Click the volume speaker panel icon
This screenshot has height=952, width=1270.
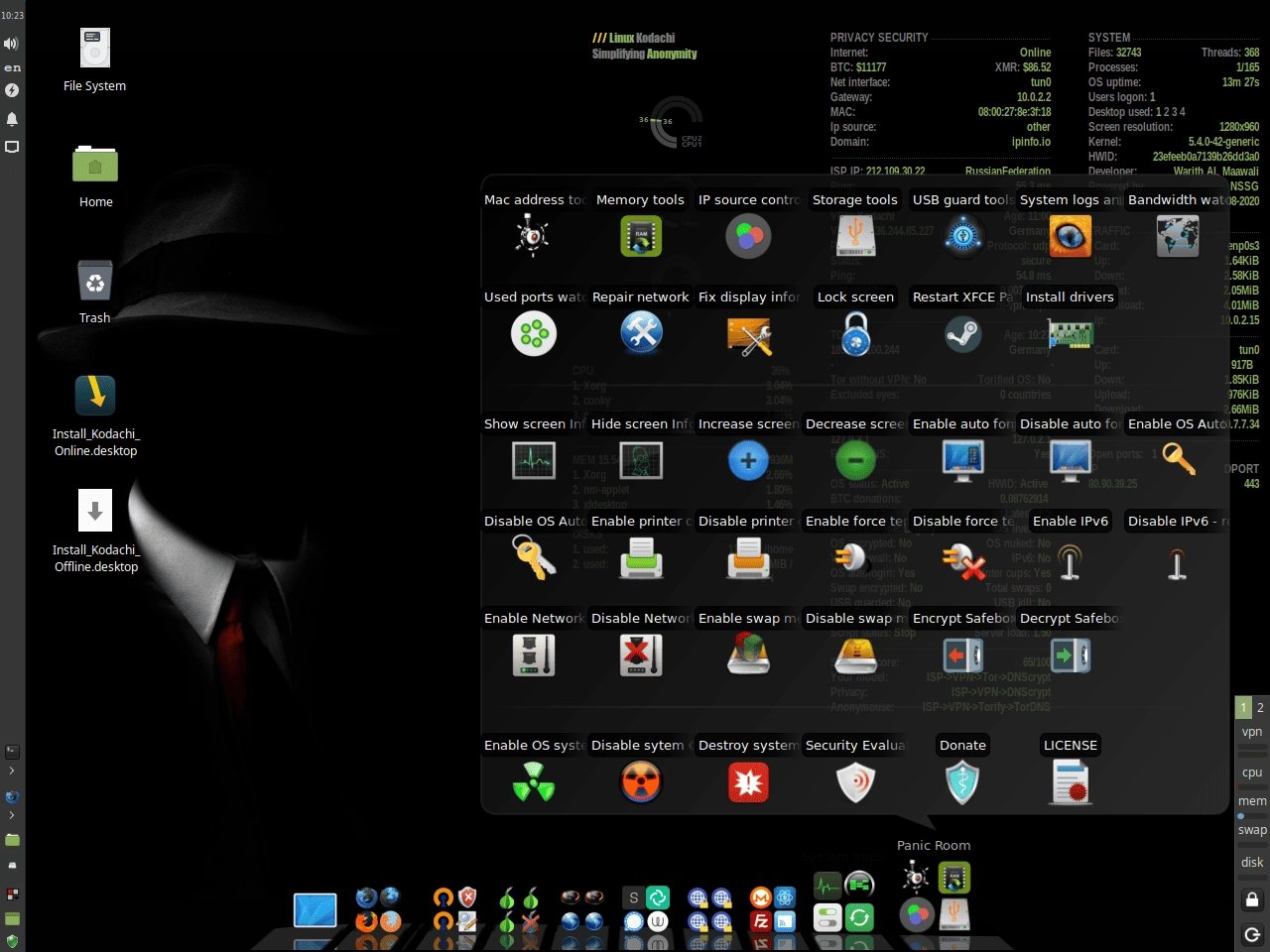coord(11,44)
